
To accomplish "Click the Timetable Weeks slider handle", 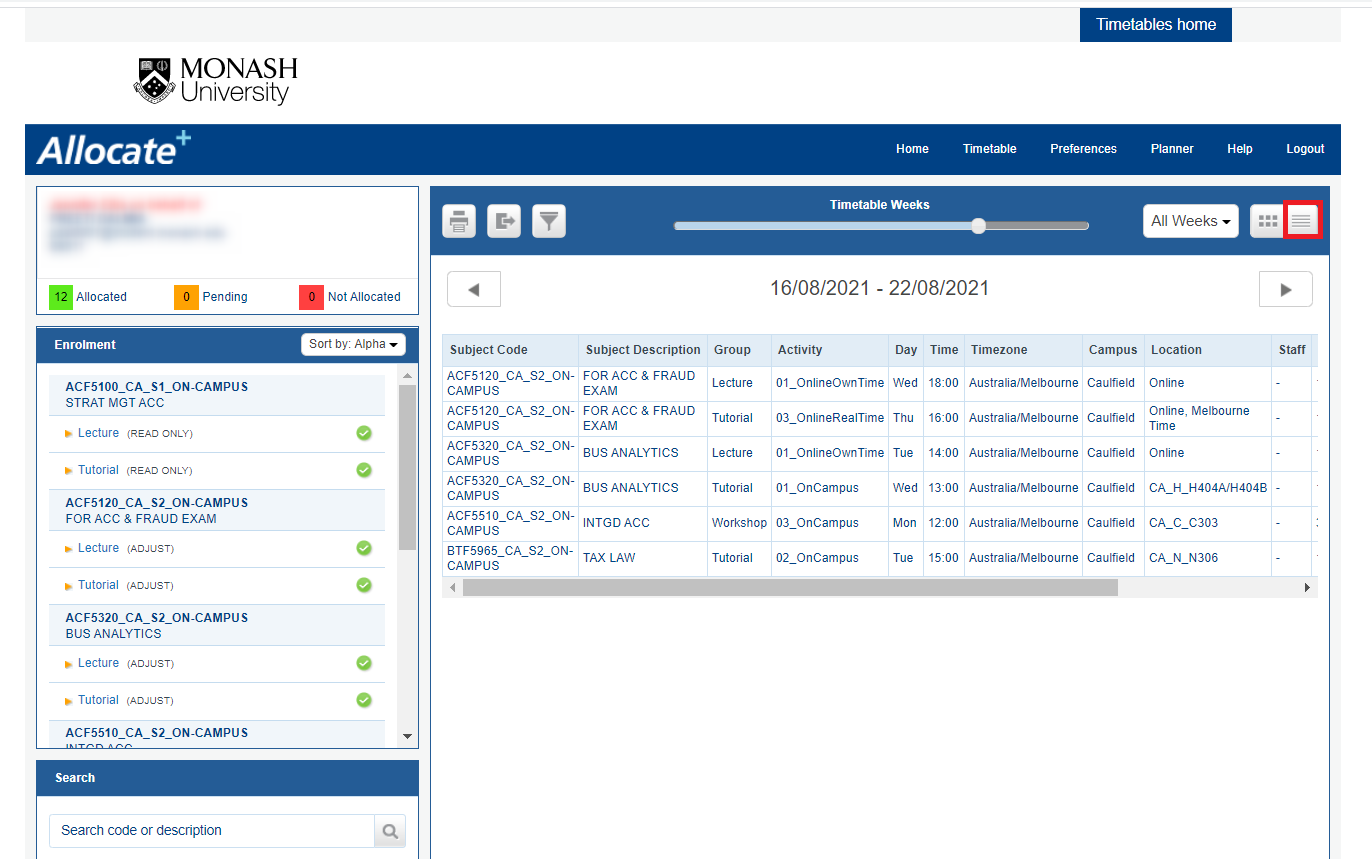I will pyautogui.click(x=979, y=226).
